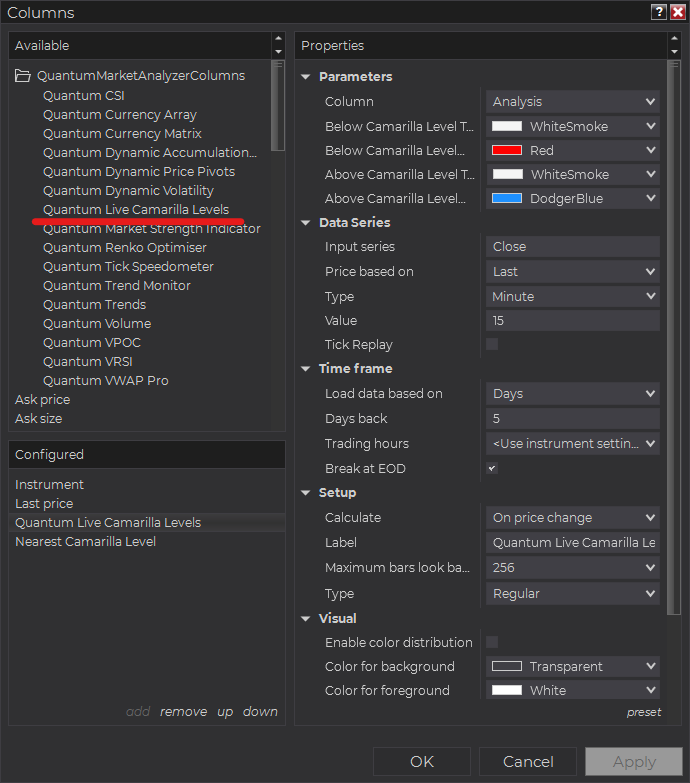Screen dimensions: 690x783
Task: Click the Properties panel's down arrow
Action: point(675,51)
